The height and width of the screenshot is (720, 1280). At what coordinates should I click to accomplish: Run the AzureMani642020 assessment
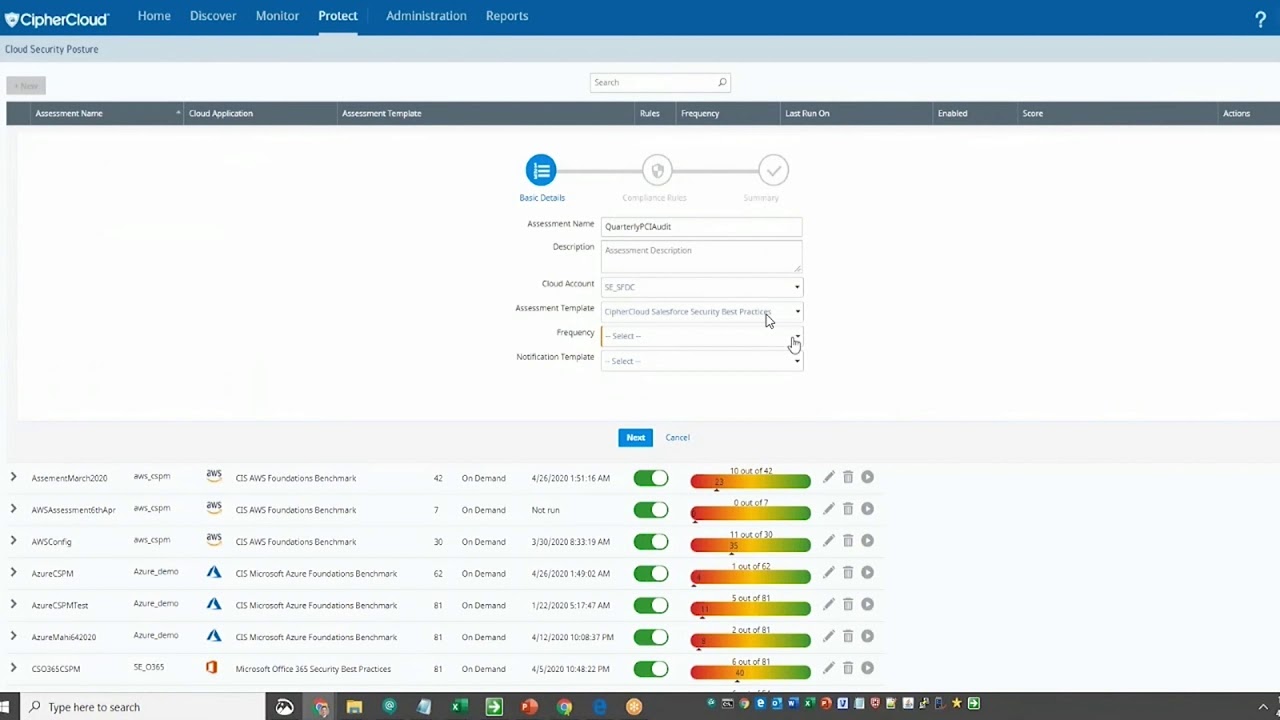pos(867,637)
